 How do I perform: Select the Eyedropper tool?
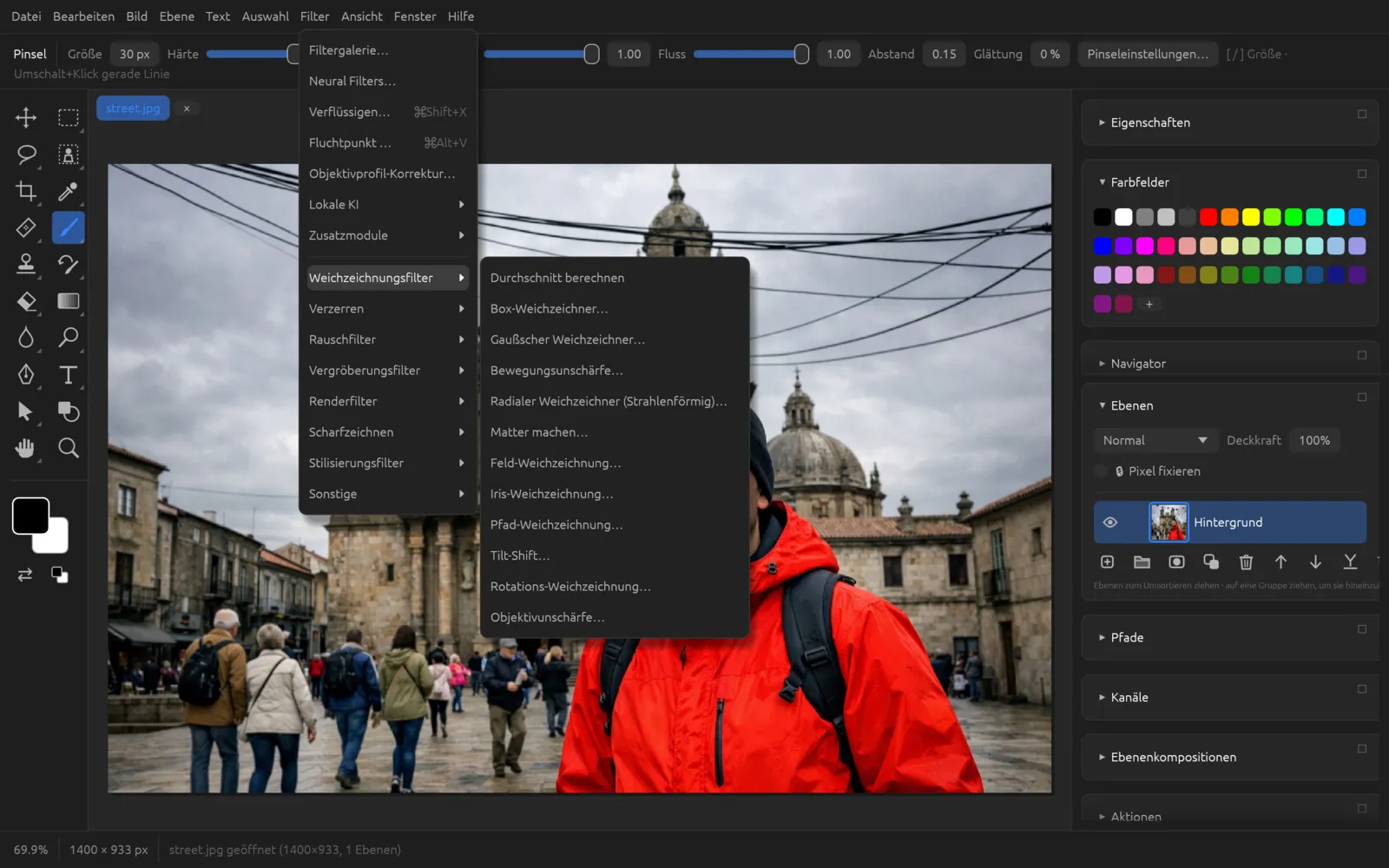pos(68,191)
